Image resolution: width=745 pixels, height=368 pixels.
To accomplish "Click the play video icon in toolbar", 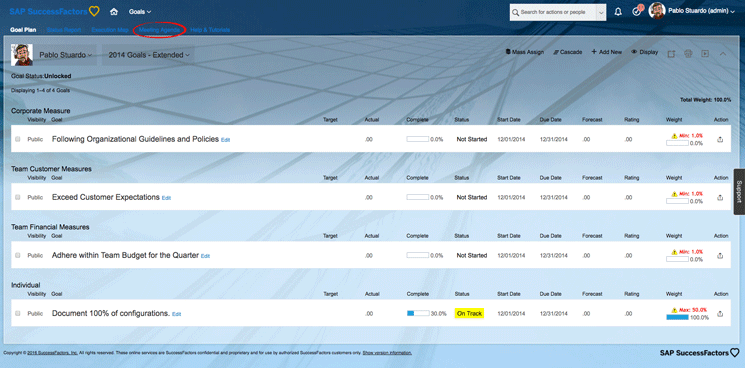I will click(x=705, y=54).
